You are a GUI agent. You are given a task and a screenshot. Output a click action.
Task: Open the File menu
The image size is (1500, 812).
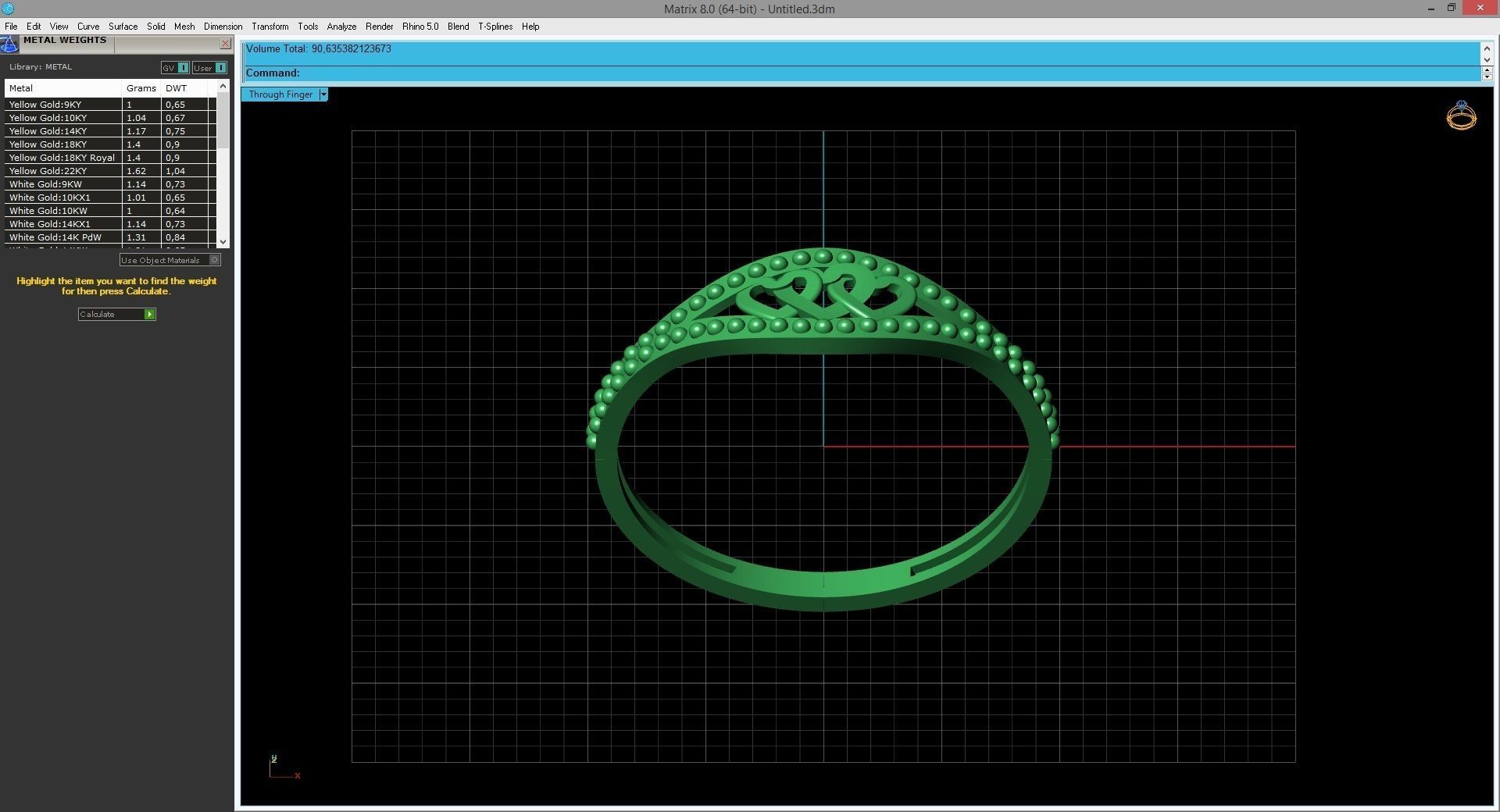pos(11,27)
